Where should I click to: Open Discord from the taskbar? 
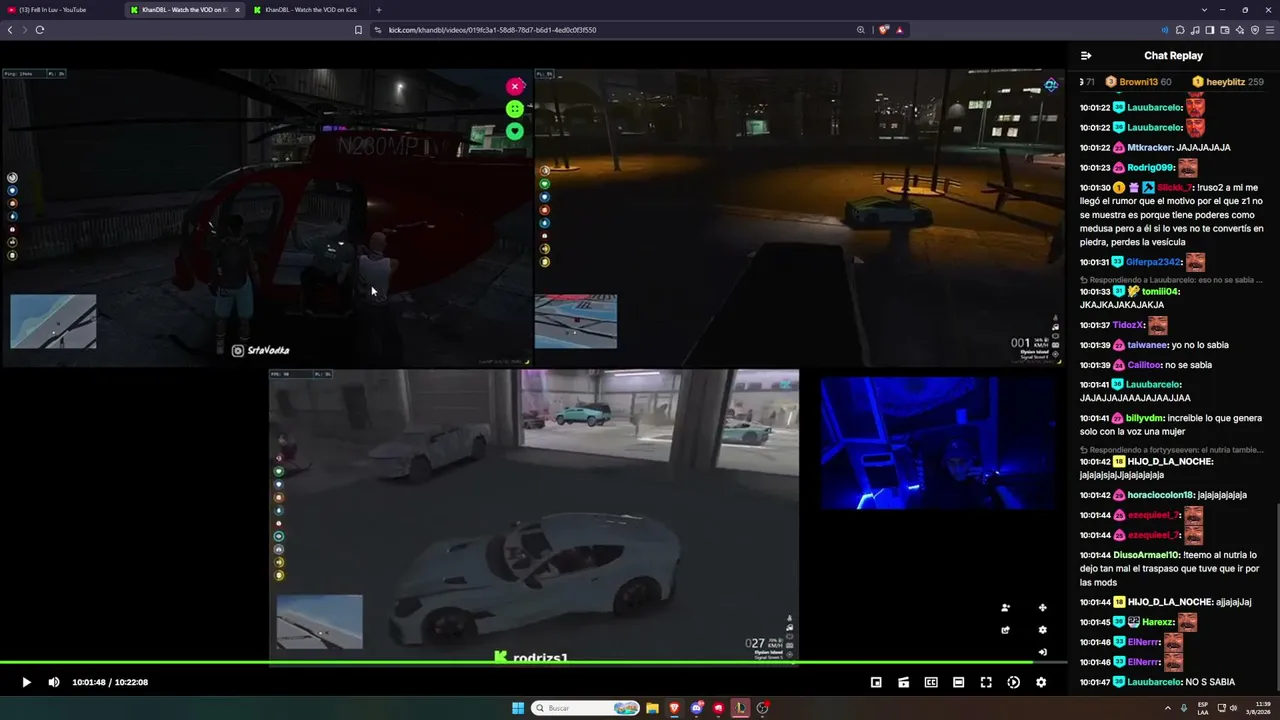coord(697,708)
